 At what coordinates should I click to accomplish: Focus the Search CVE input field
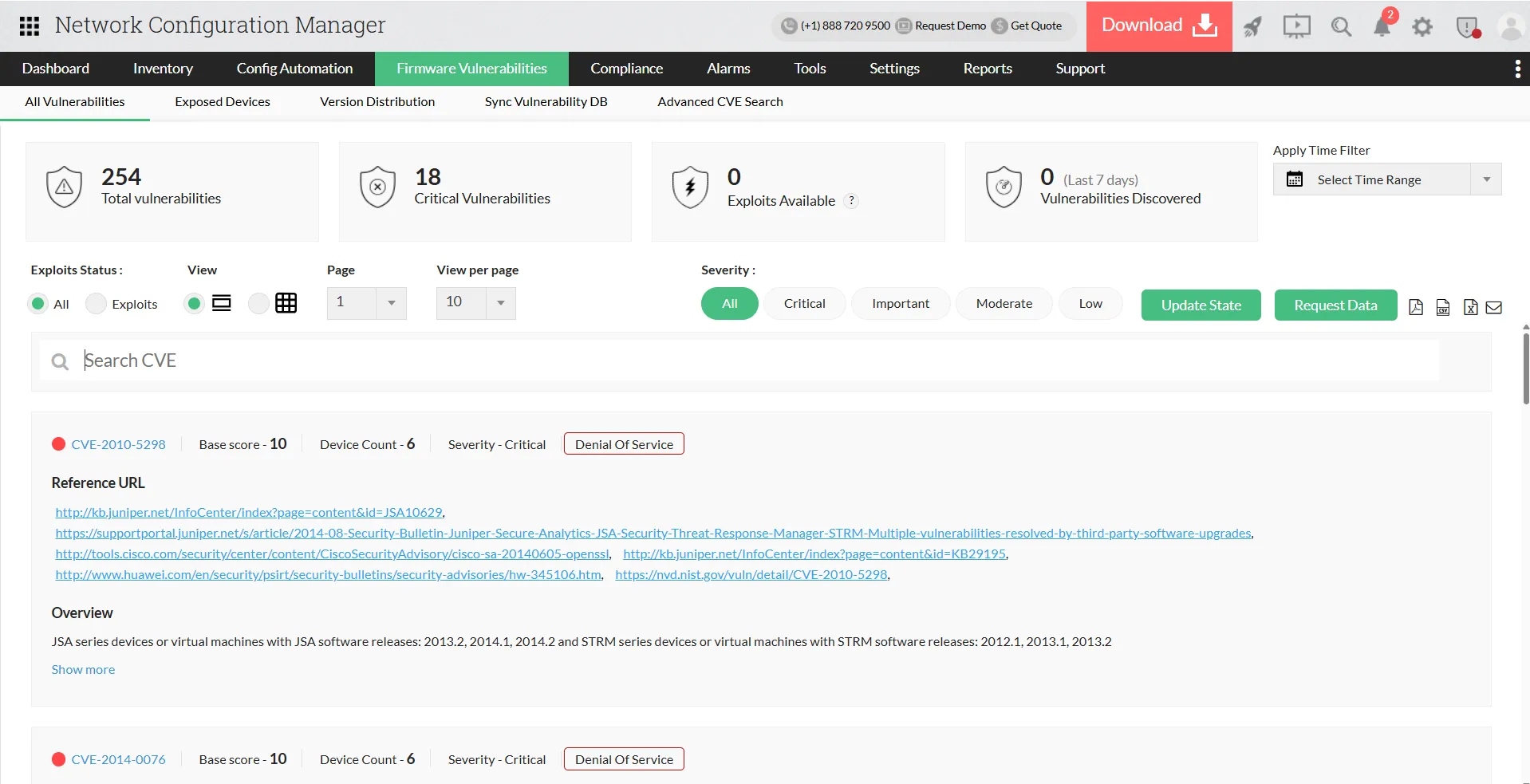click(739, 360)
